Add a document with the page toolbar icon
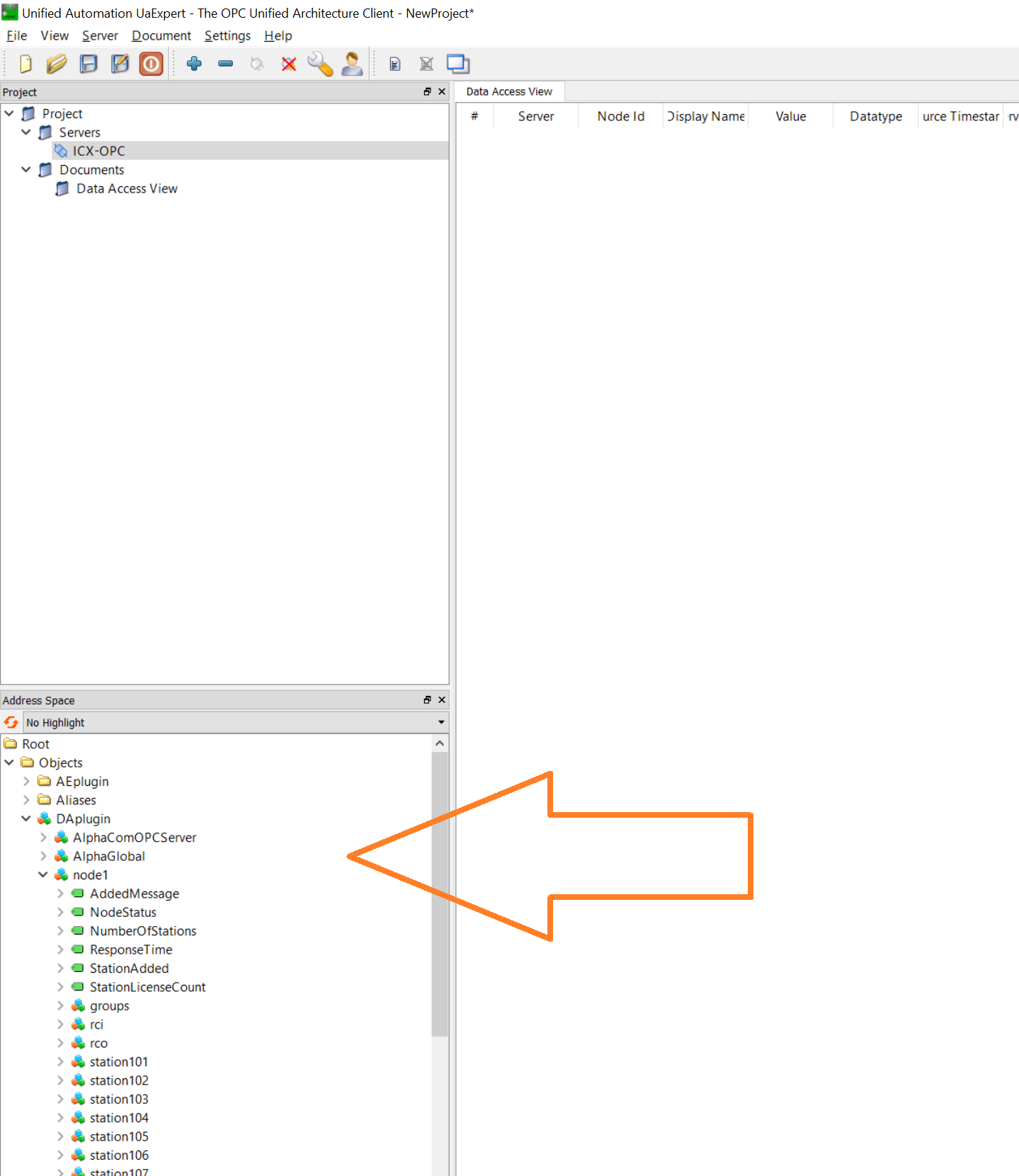 point(395,64)
